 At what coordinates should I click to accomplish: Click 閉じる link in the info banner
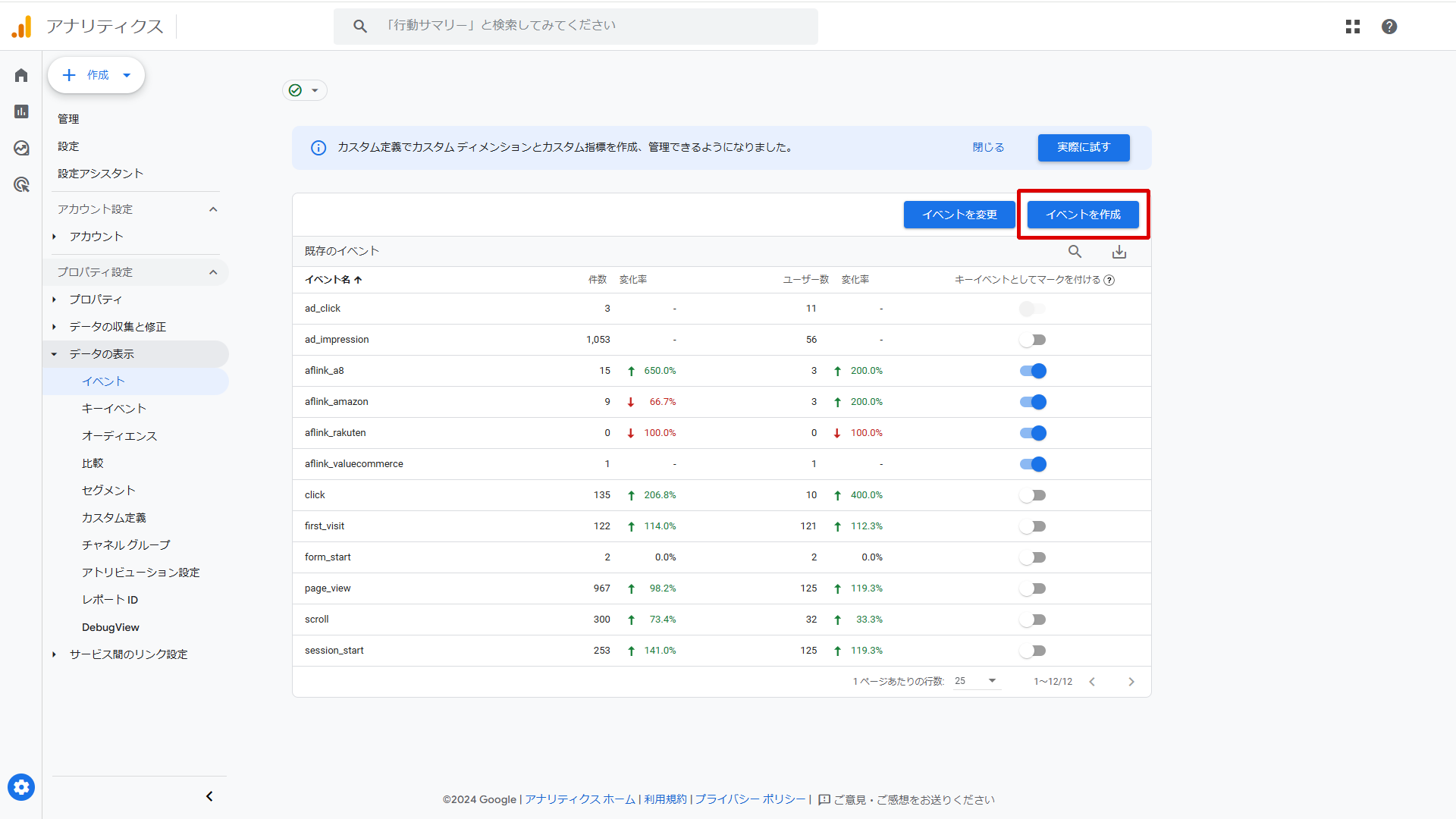click(988, 147)
